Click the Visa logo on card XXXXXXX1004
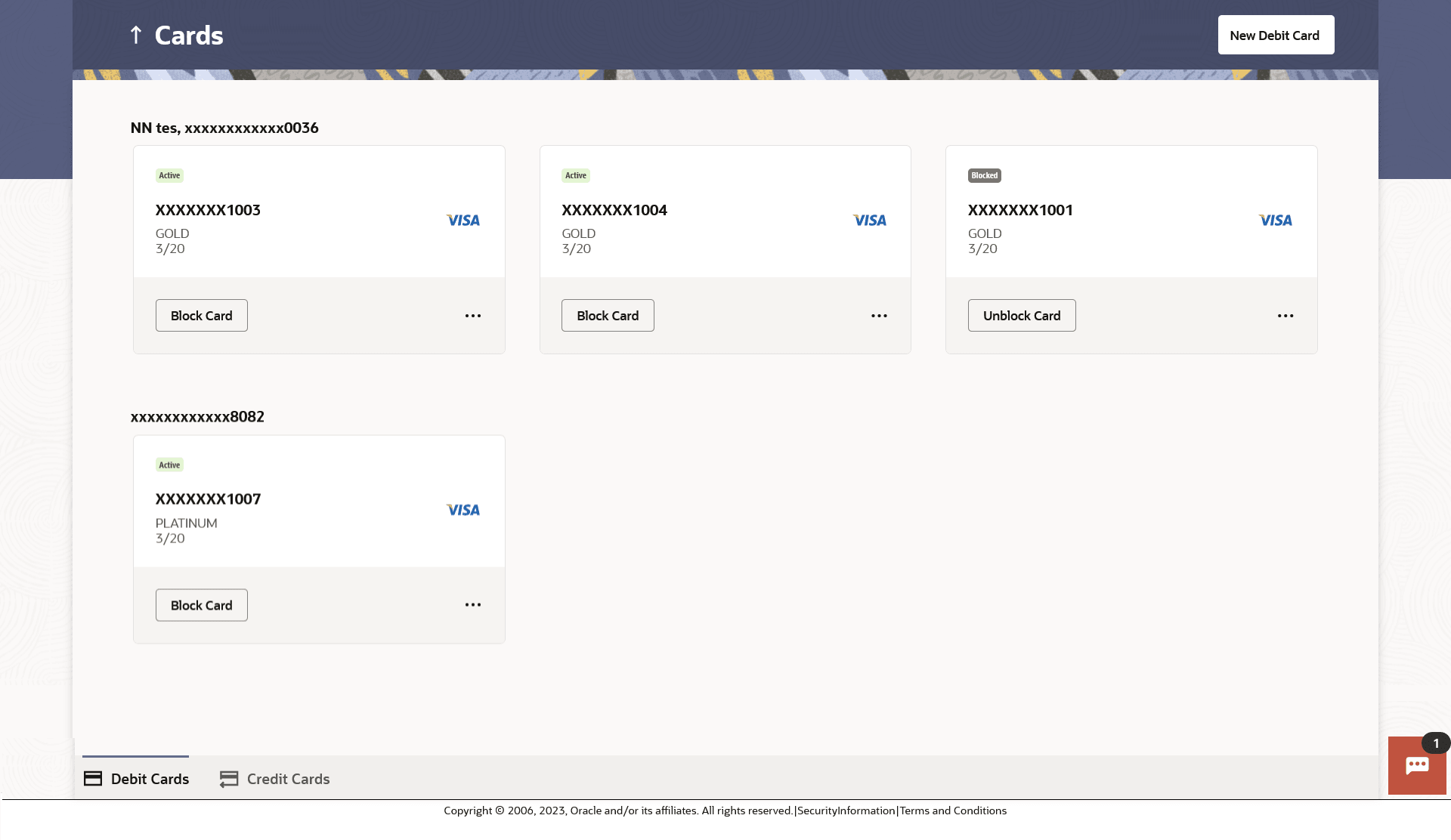 (869, 220)
